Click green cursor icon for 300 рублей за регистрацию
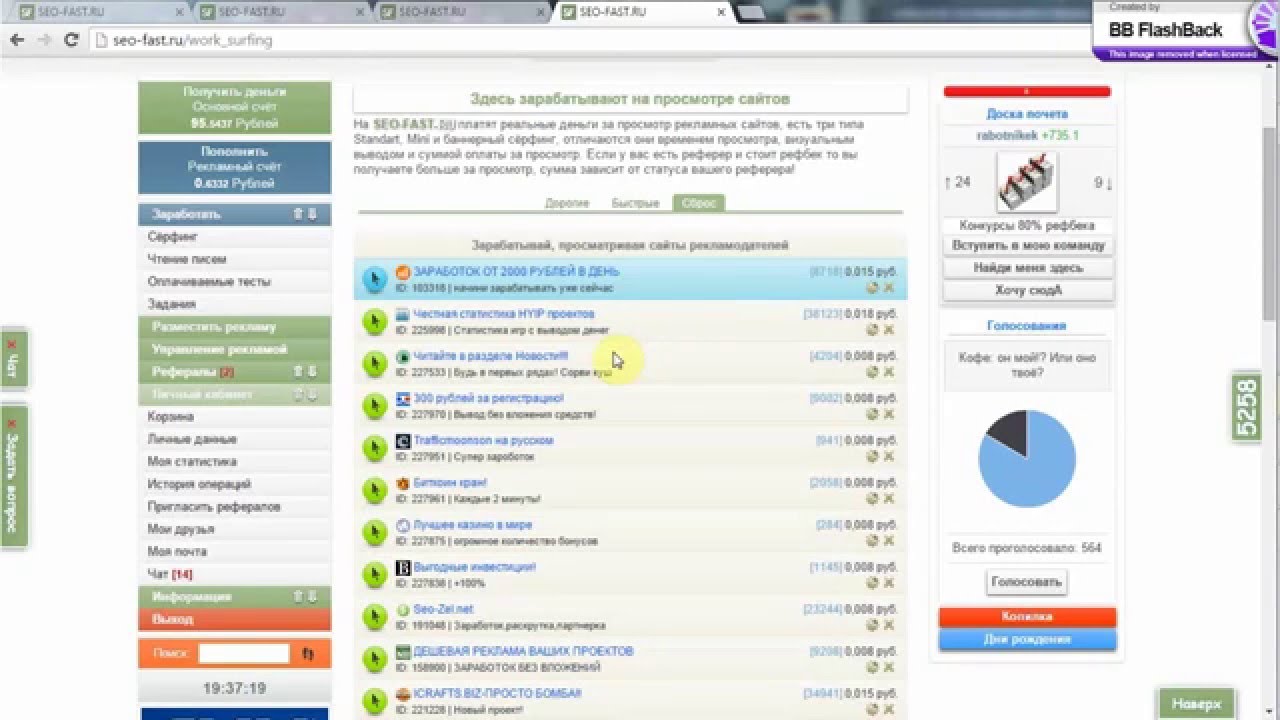This screenshot has height=720, width=1280. click(374, 406)
